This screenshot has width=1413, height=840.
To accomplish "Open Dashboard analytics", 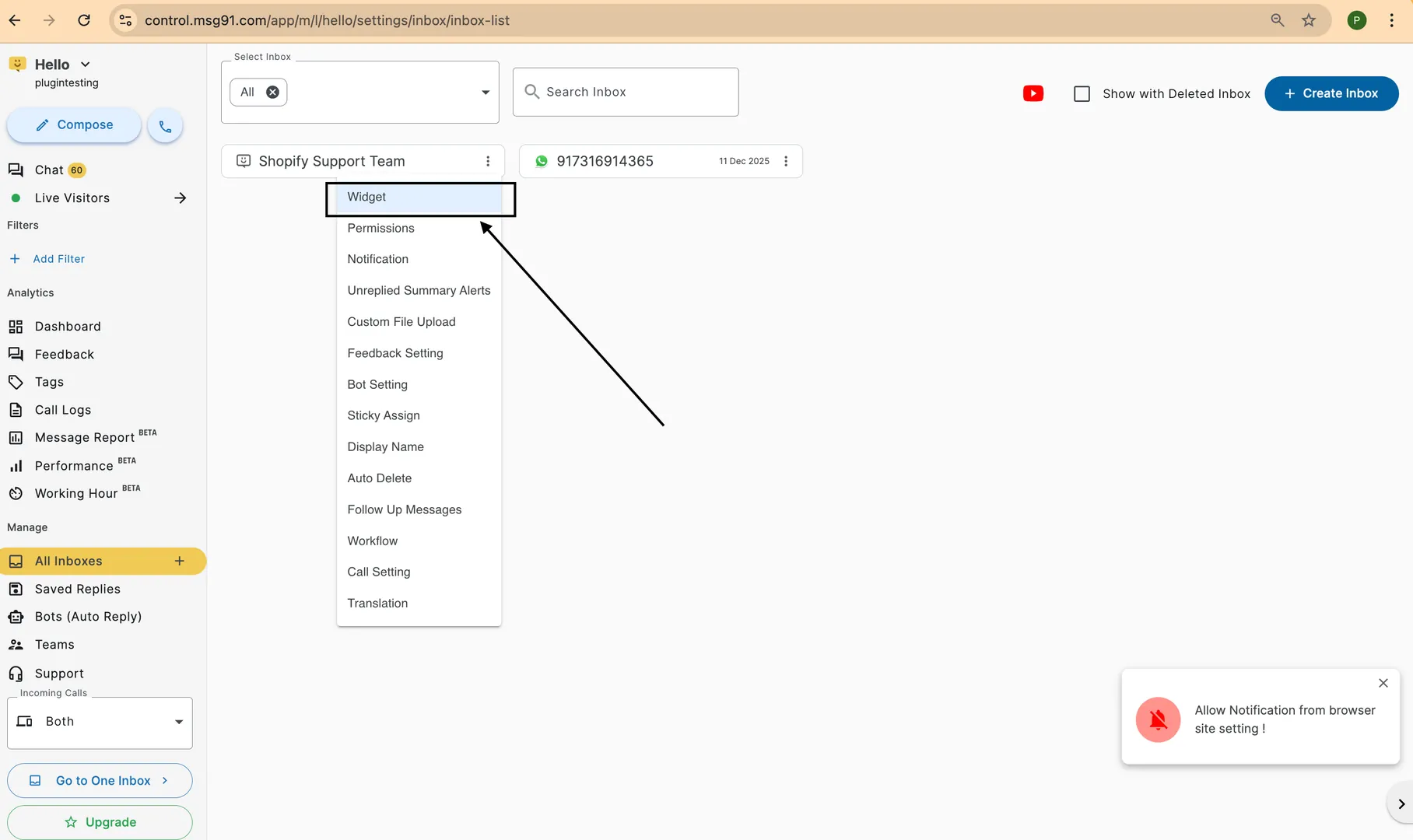I will pos(67,326).
